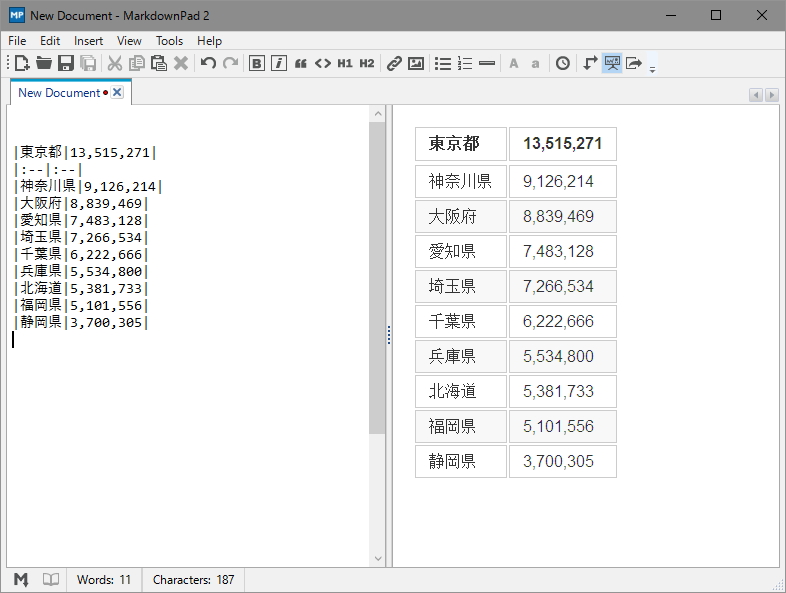Screen dimensions: 786x593
Task: Copy selection using toolbar icon
Action: (x=137, y=63)
